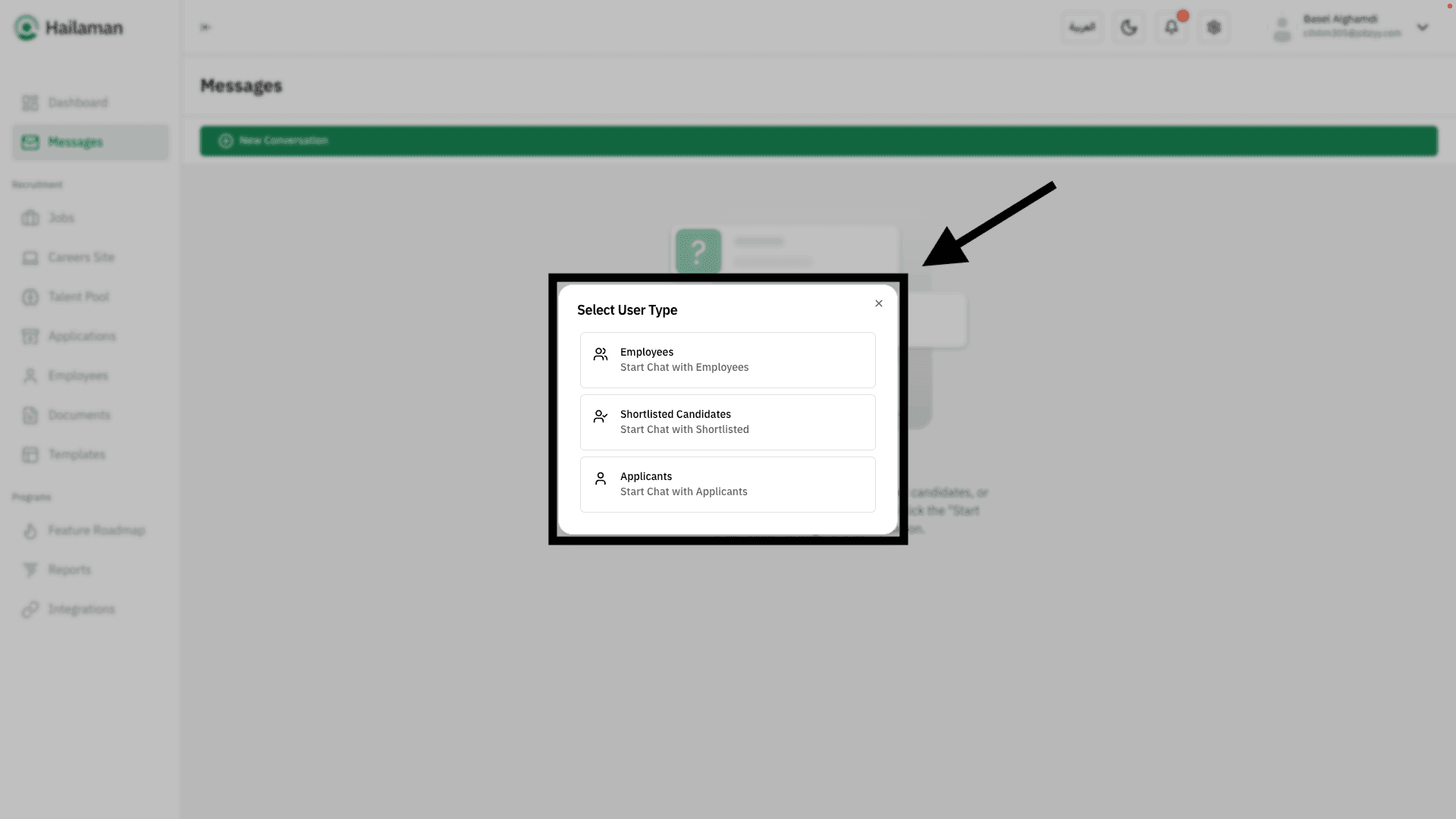1456x819 pixels.
Task: Select Applicants user type
Action: coord(727,484)
